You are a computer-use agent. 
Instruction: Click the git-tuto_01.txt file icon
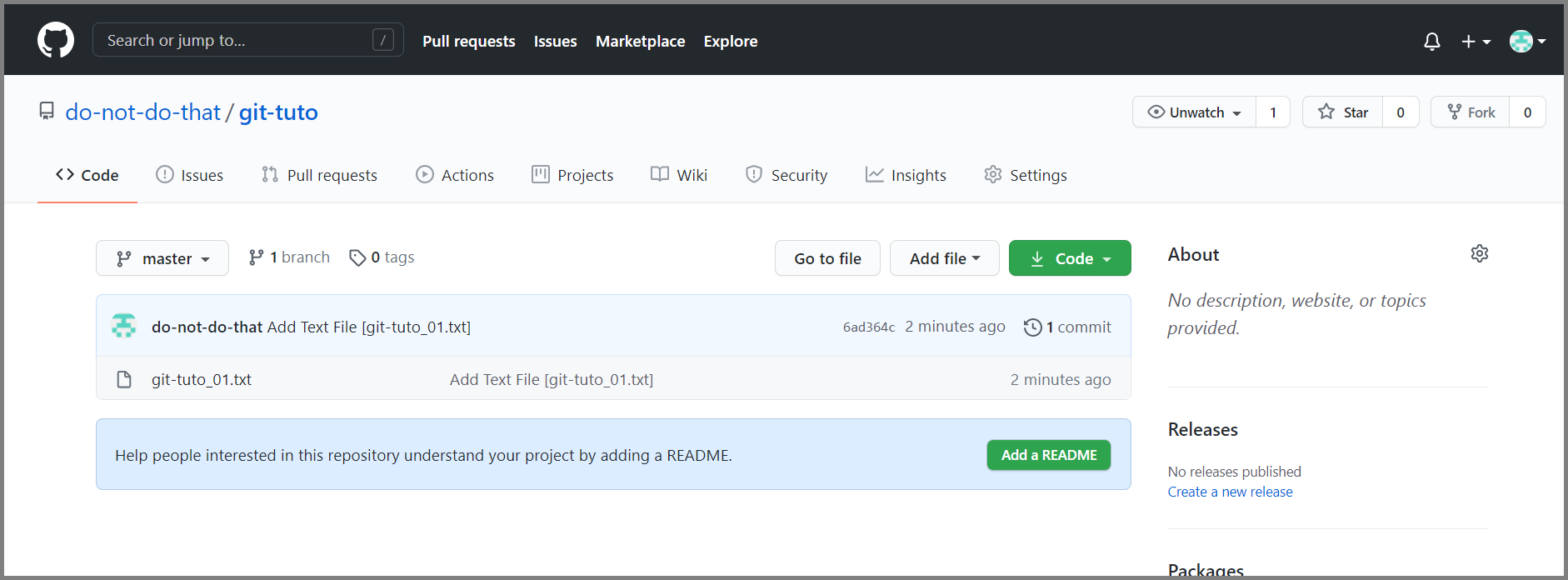pyautogui.click(x=124, y=380)
